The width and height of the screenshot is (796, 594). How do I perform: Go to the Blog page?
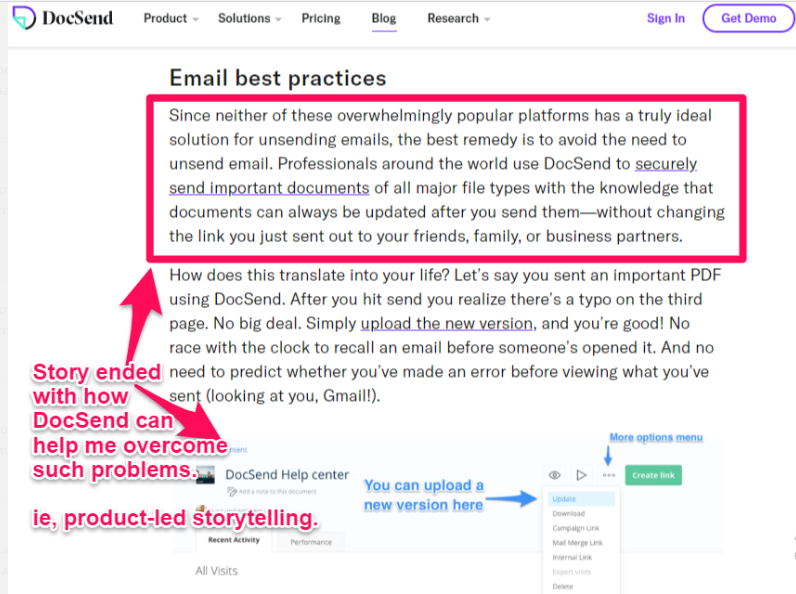coord(384,18)
